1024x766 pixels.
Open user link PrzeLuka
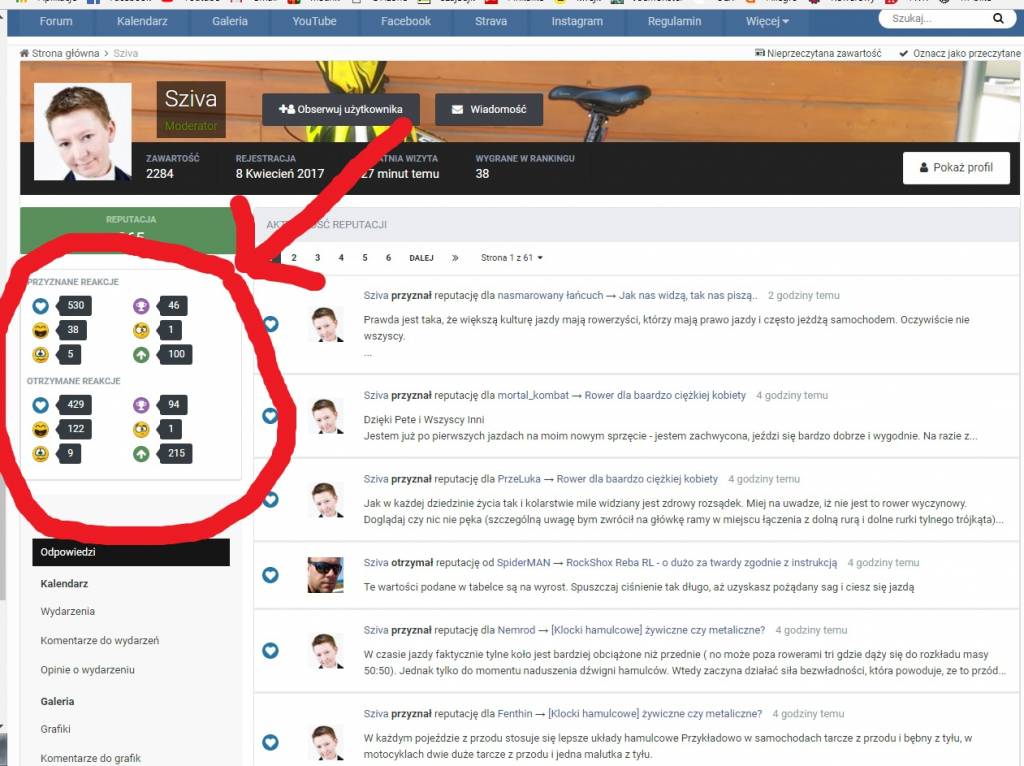point(519,479)
